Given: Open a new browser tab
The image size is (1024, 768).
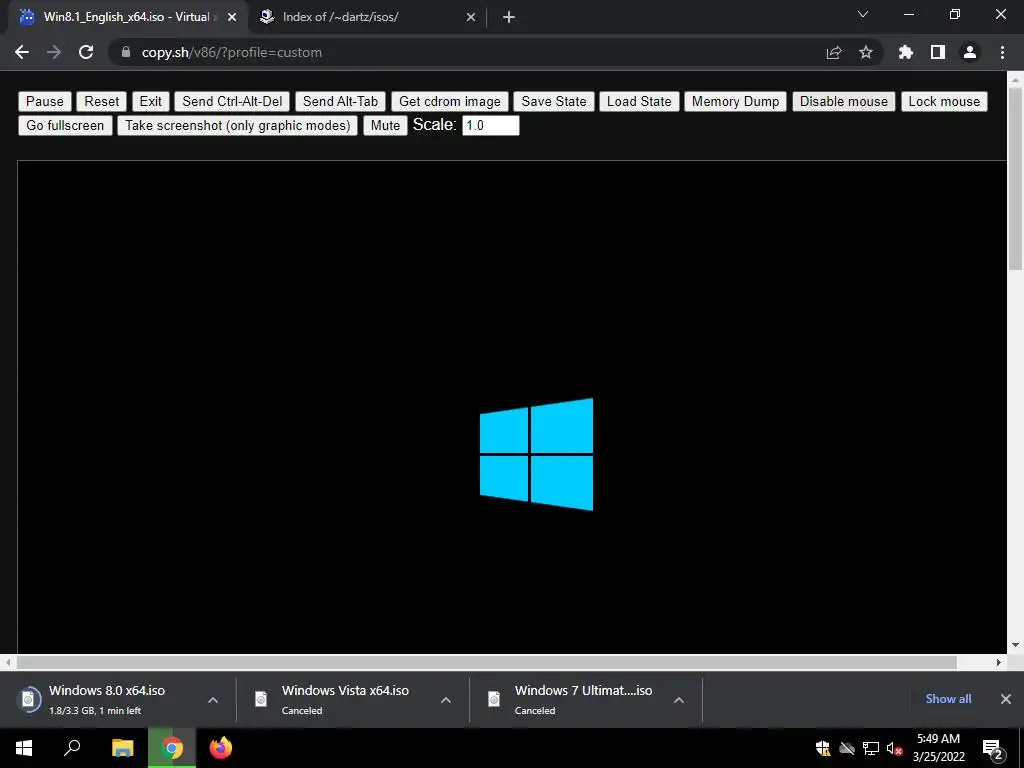Looking at the screenshot, I should (x=509, y=17).
